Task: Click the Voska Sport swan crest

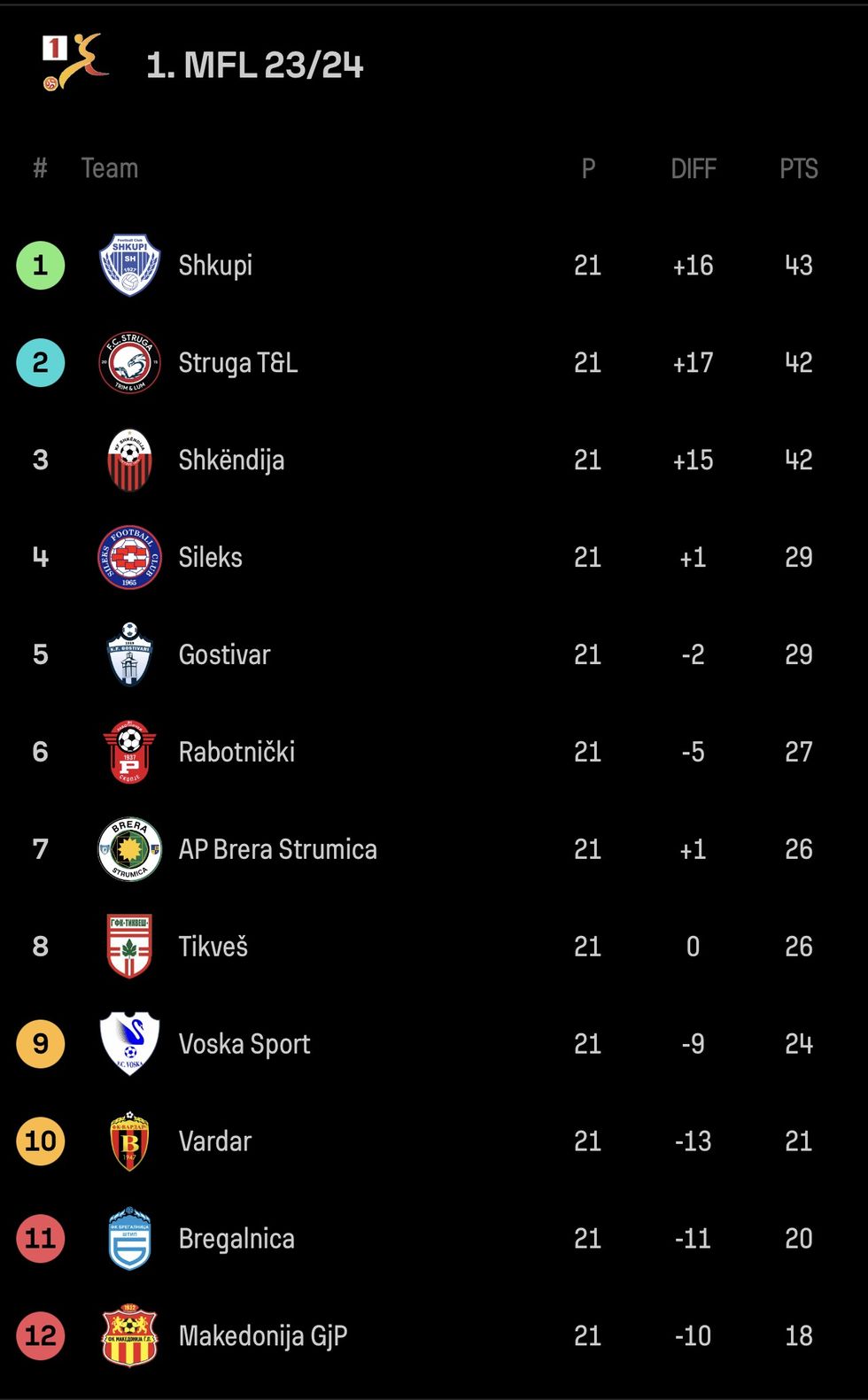Action: point(129,1043)
